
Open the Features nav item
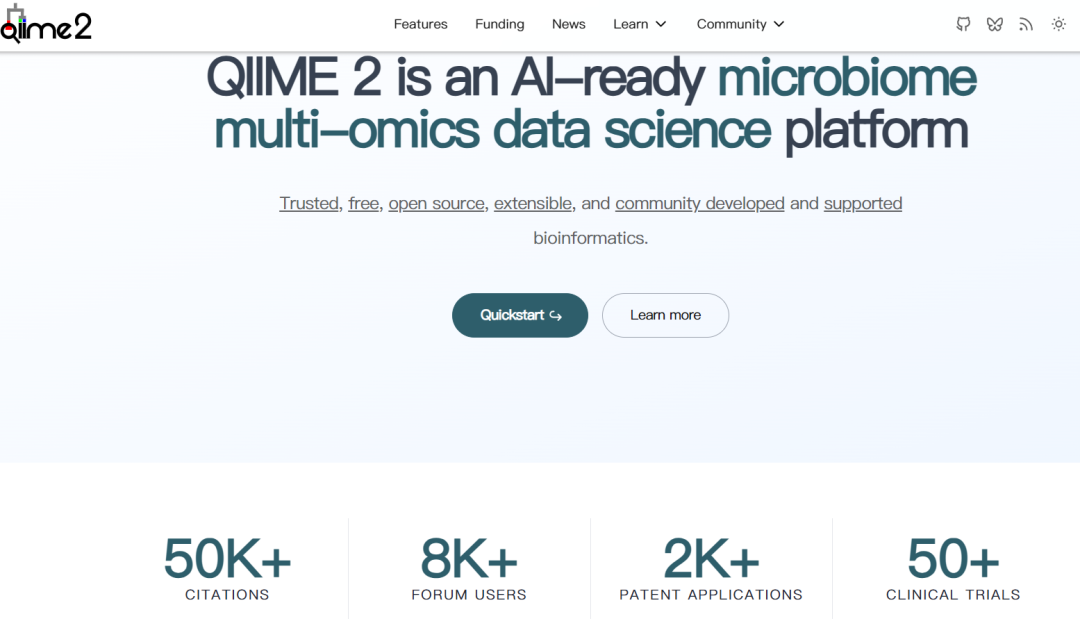[421, 24]
